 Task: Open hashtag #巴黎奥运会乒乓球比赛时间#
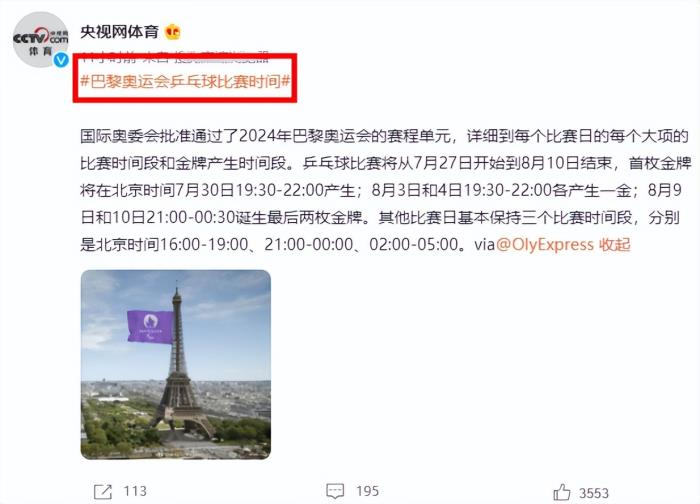tap(185, 81)
